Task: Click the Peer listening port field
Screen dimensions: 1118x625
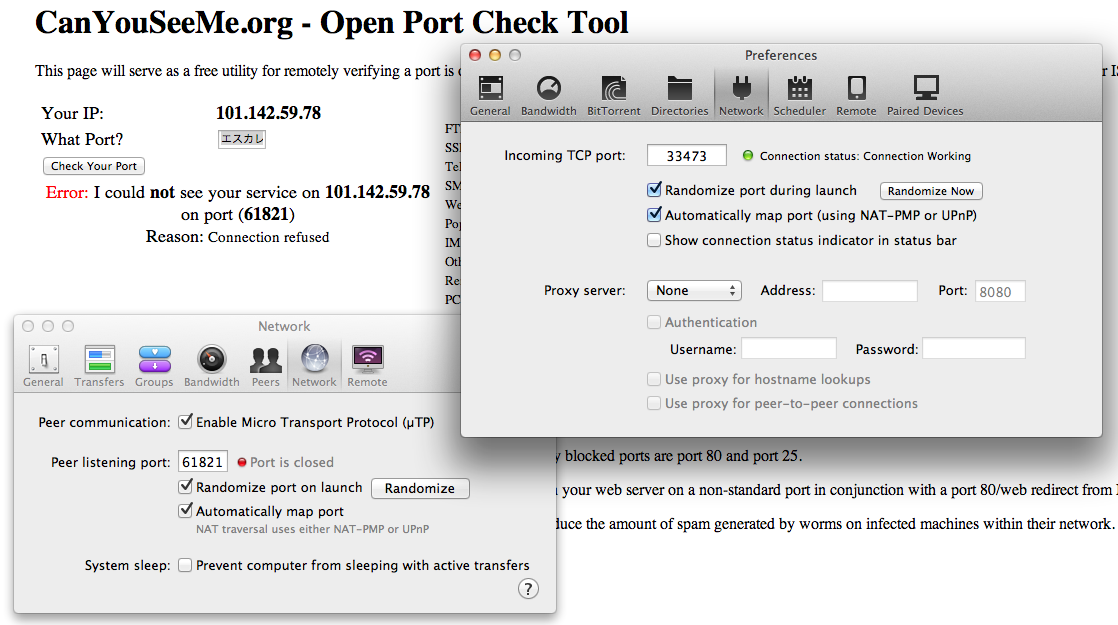Action: point(202,462)
